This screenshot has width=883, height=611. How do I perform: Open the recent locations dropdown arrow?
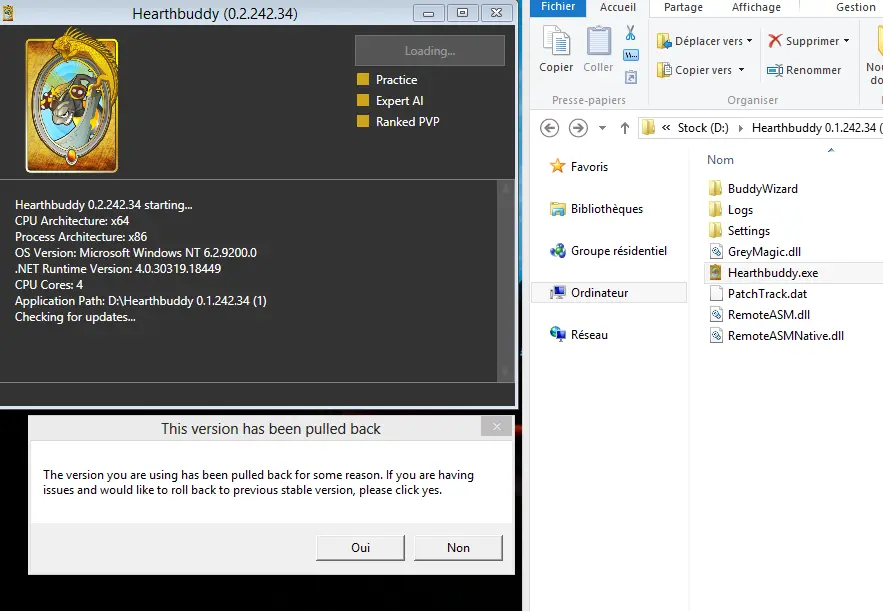click(x=602, y=128)
